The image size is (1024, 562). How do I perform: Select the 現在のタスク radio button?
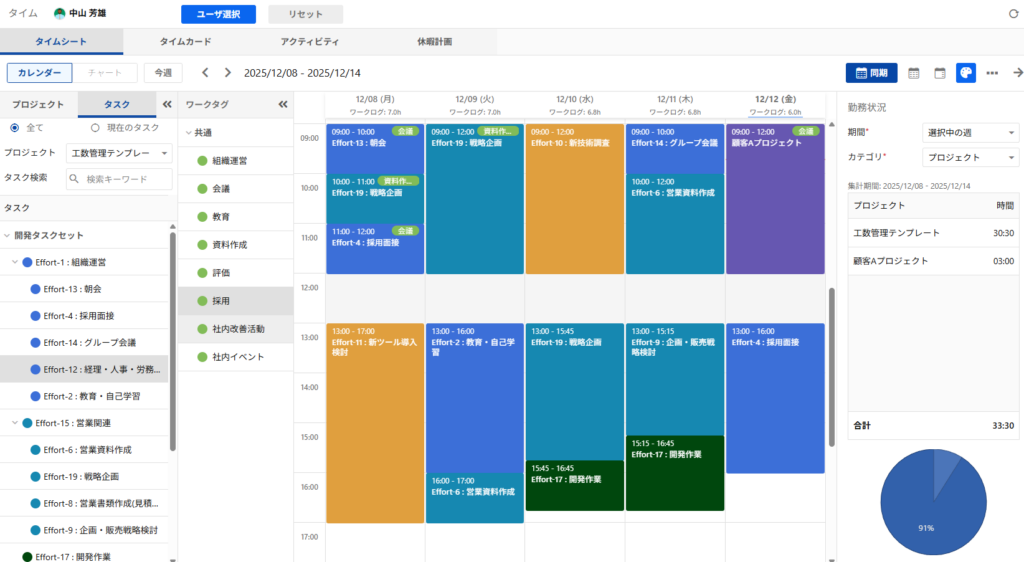pos(95,127)
